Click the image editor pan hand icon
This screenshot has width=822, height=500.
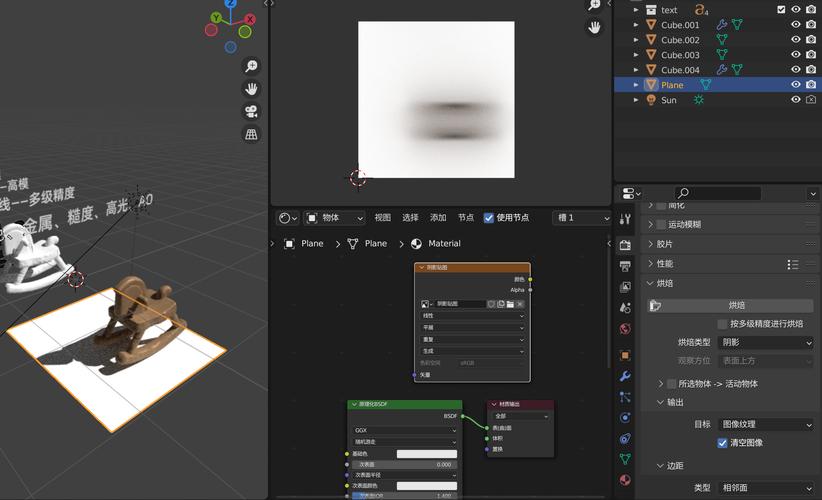(x=594, y=27)
